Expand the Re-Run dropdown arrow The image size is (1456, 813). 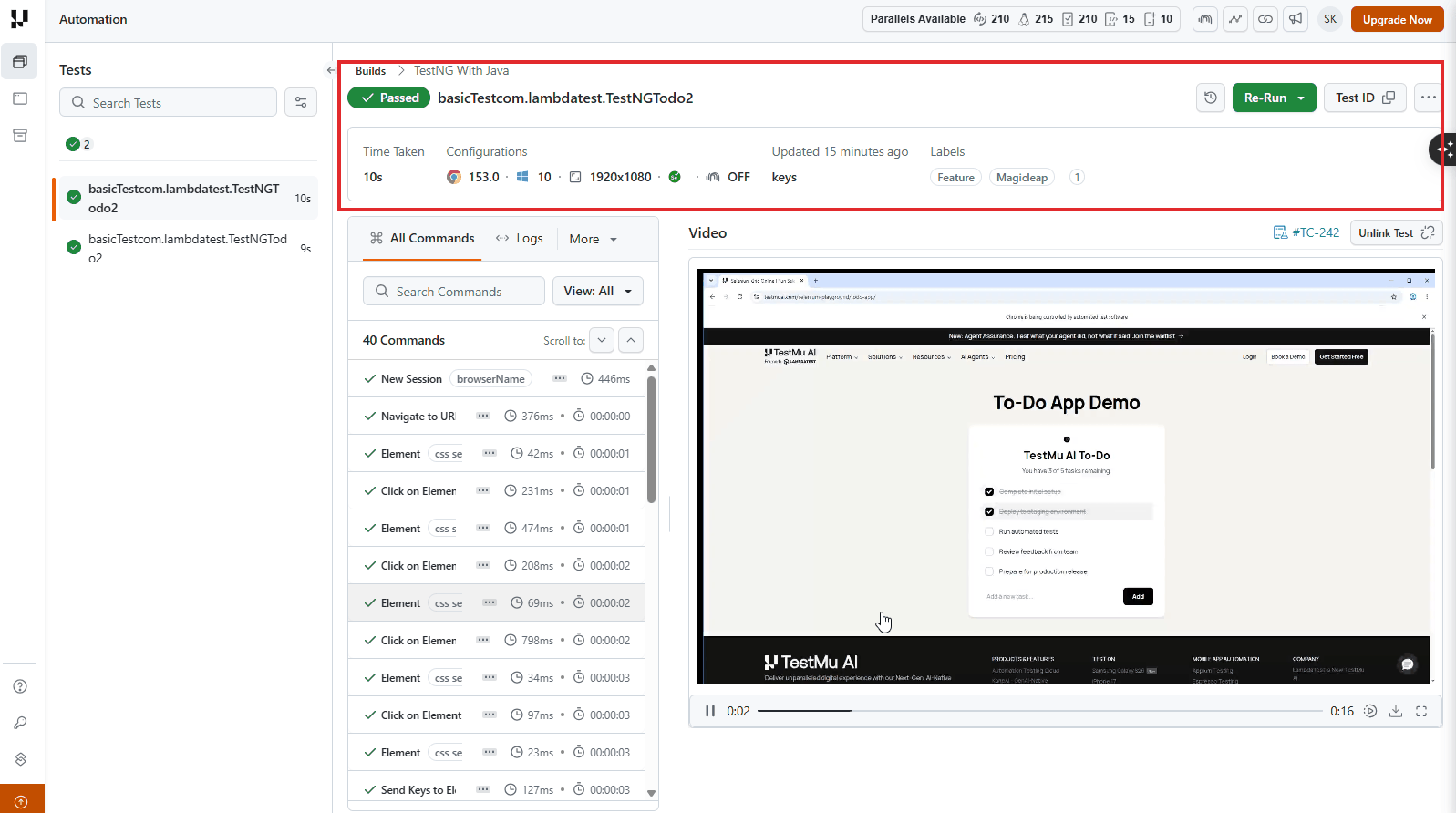[x=1301, y=98]
